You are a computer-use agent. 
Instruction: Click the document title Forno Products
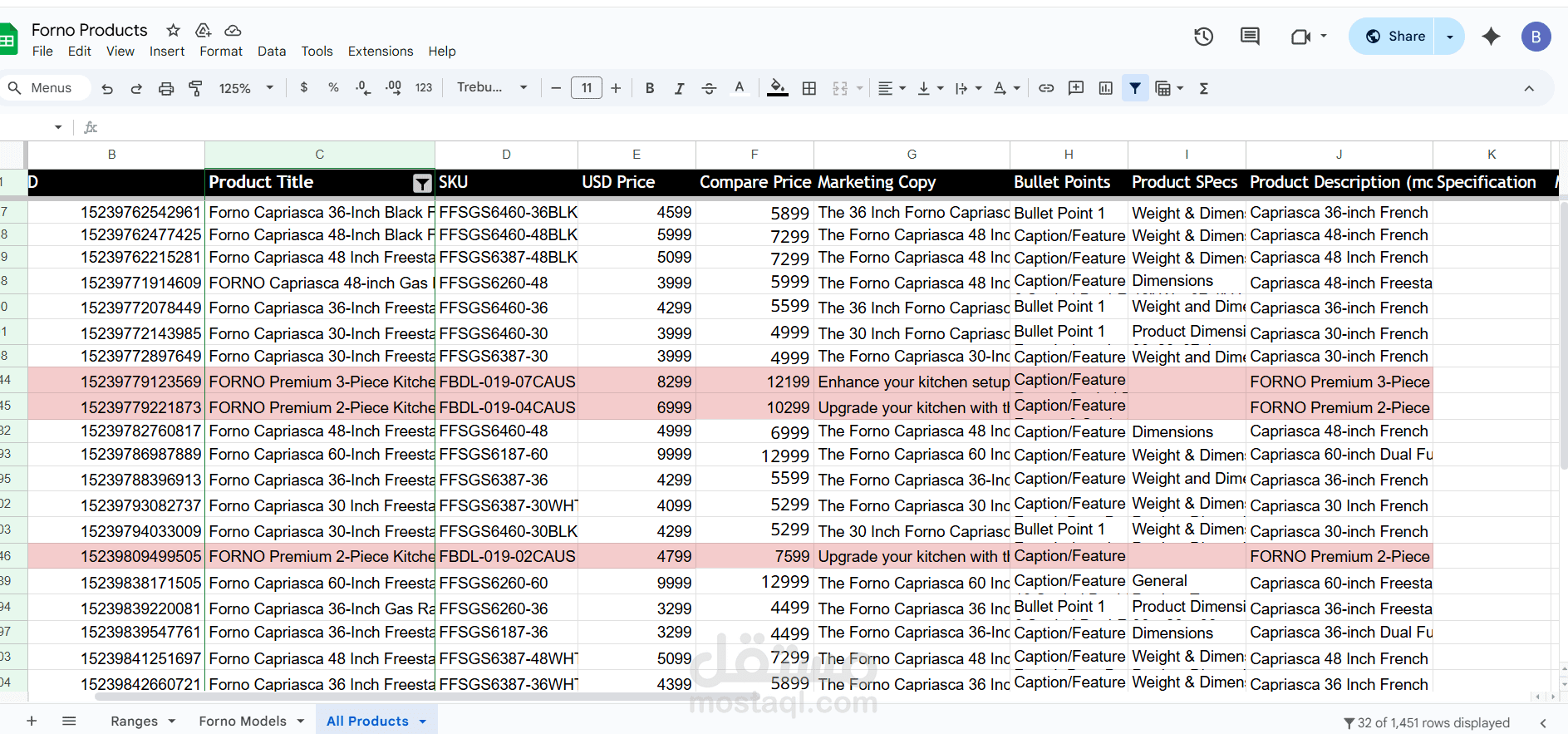point(90,30)
